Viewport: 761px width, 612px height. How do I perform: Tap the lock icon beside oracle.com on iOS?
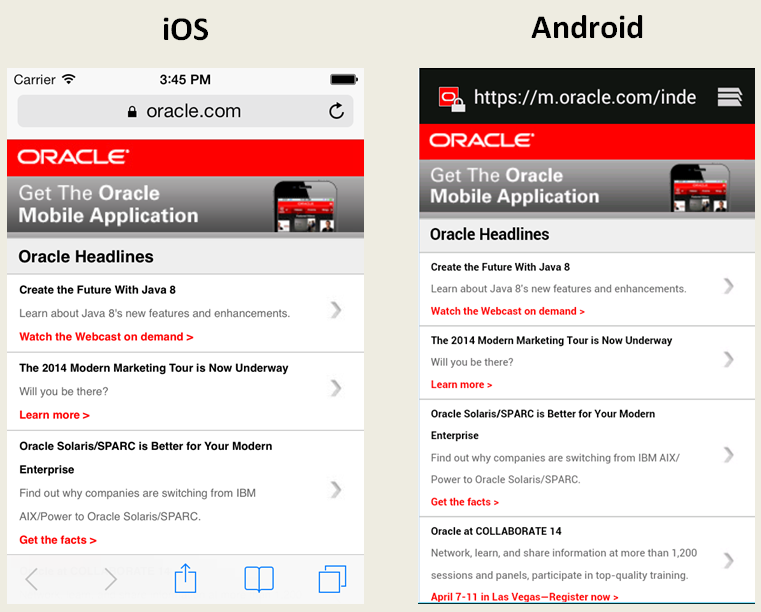coord(132,112)
